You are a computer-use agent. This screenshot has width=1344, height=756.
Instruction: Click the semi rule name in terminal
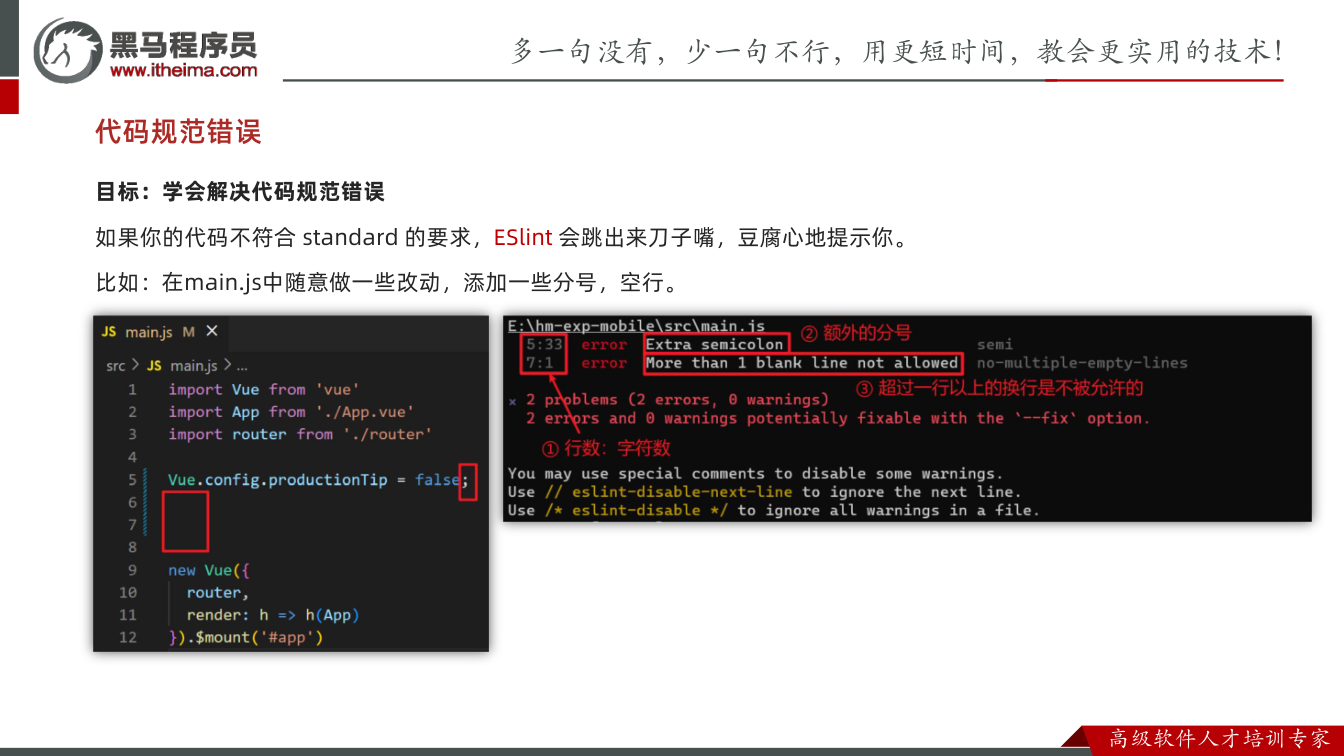pyautogui.click(x=995, y=345)
